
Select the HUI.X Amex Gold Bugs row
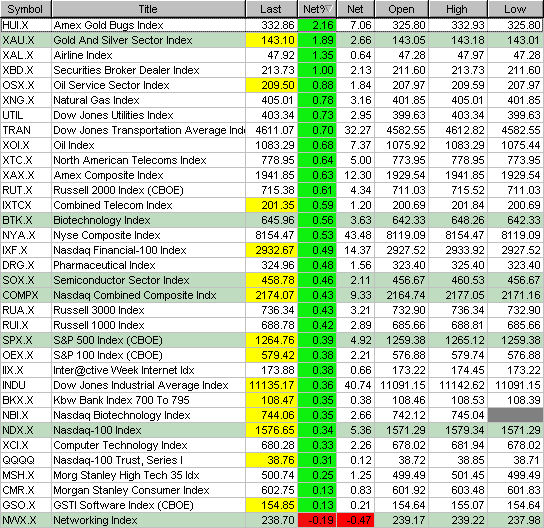(x=272, y=25)
